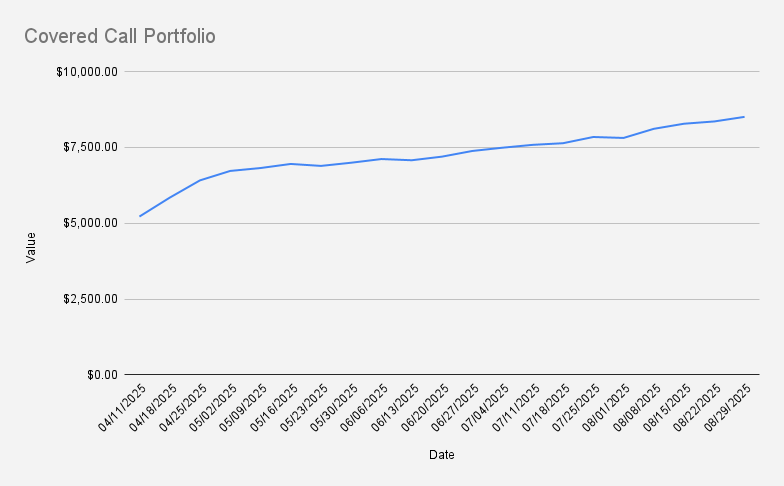Click the 06/06/2025 date label

(x=364, y=408)
